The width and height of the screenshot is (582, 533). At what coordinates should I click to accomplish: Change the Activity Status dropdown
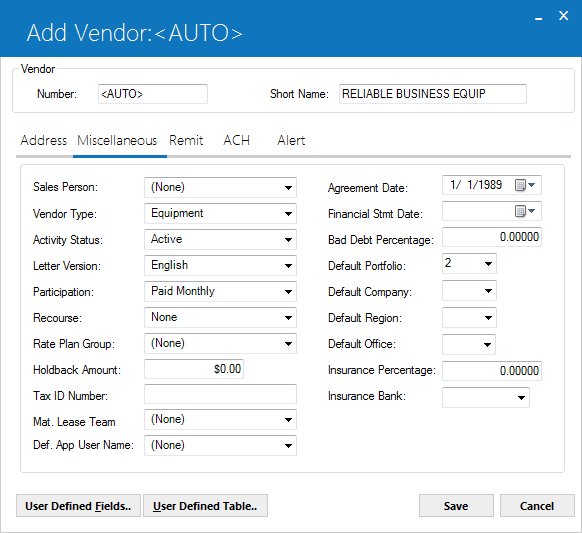tap(220, 239)
